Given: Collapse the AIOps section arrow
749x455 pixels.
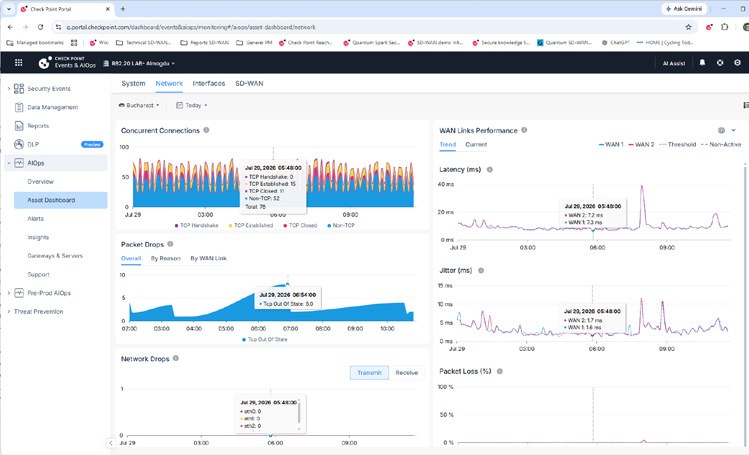Looking at the screenshot, I should tap(9, 163).
